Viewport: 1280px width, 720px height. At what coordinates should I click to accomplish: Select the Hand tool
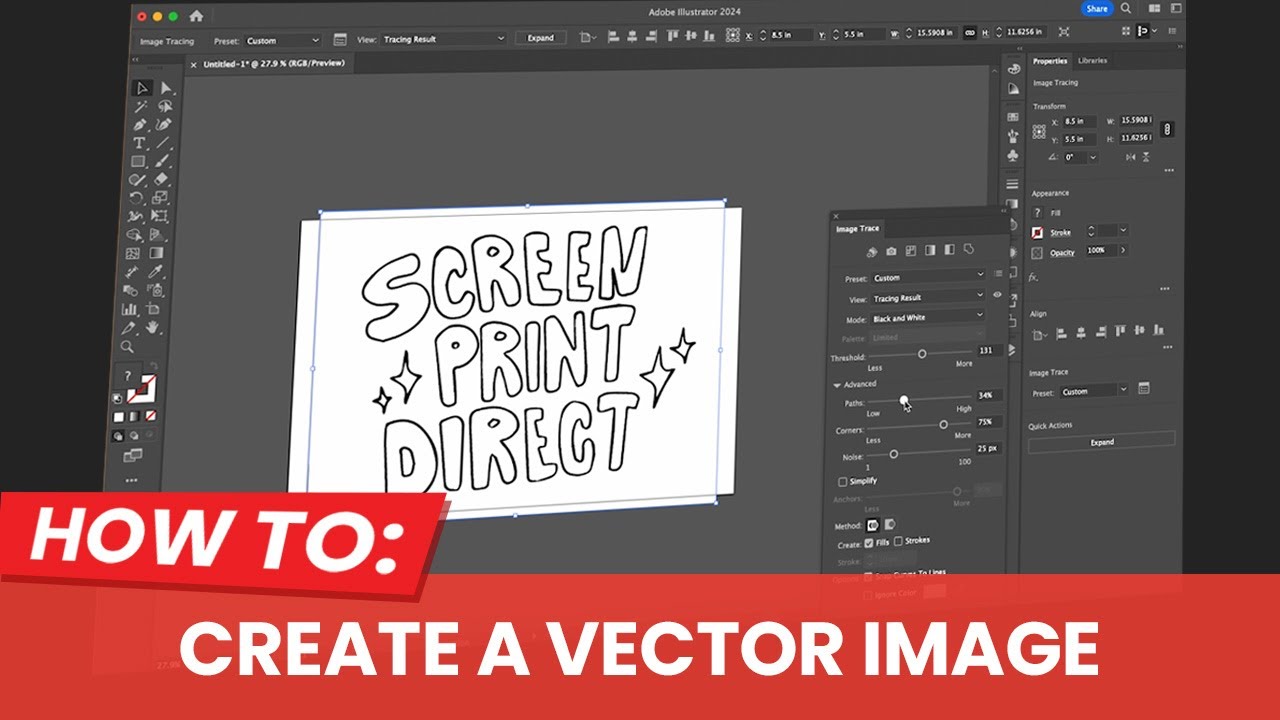153,328
